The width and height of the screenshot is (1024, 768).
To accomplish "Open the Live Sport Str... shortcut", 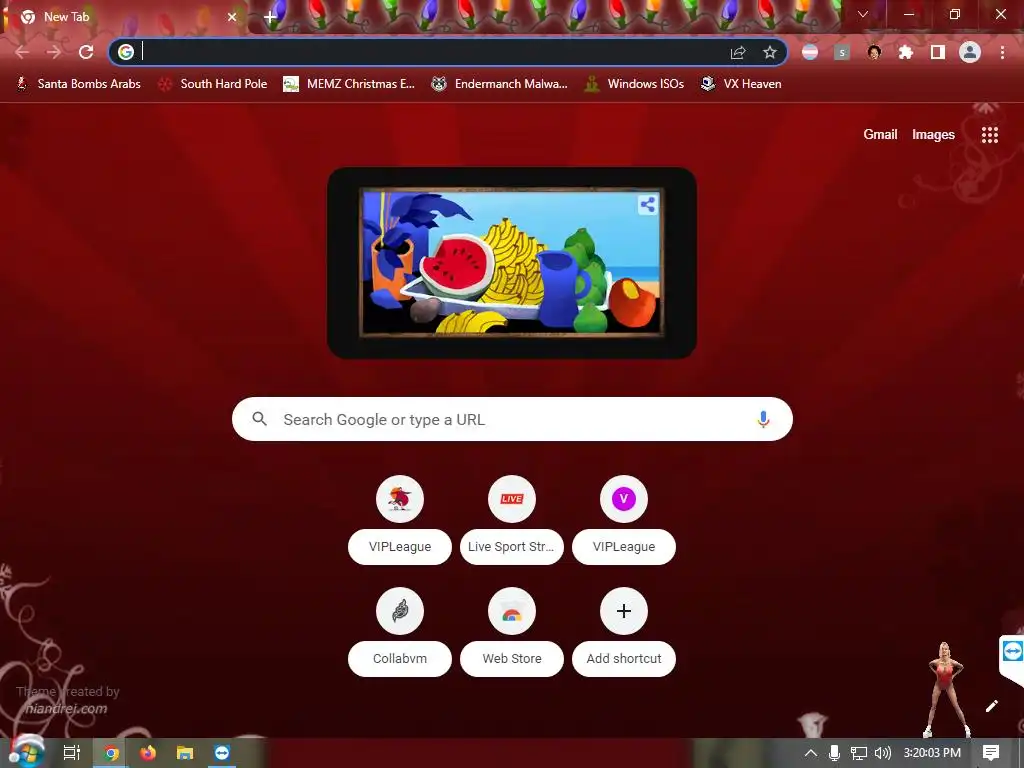I will 512,519.
